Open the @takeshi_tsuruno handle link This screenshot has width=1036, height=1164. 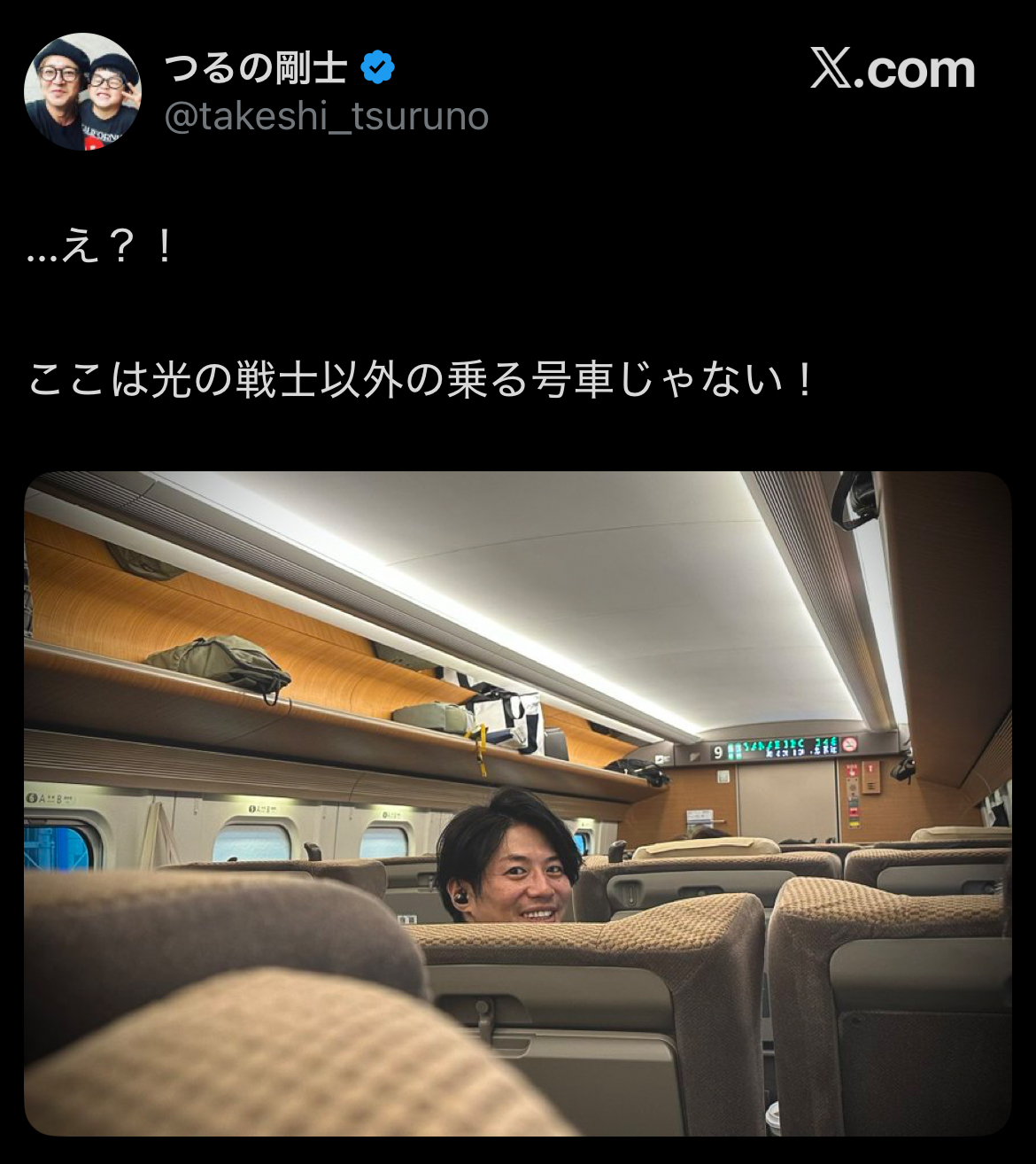tap(327, 116)
